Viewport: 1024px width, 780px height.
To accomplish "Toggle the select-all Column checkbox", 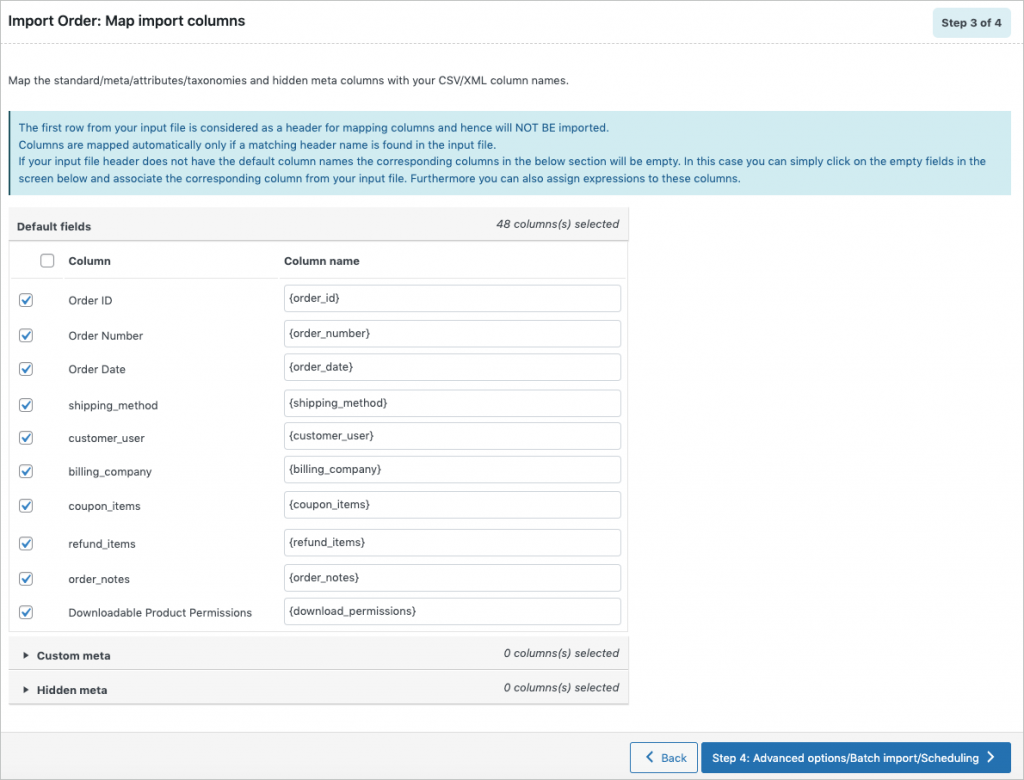I will tap(47, 261).
